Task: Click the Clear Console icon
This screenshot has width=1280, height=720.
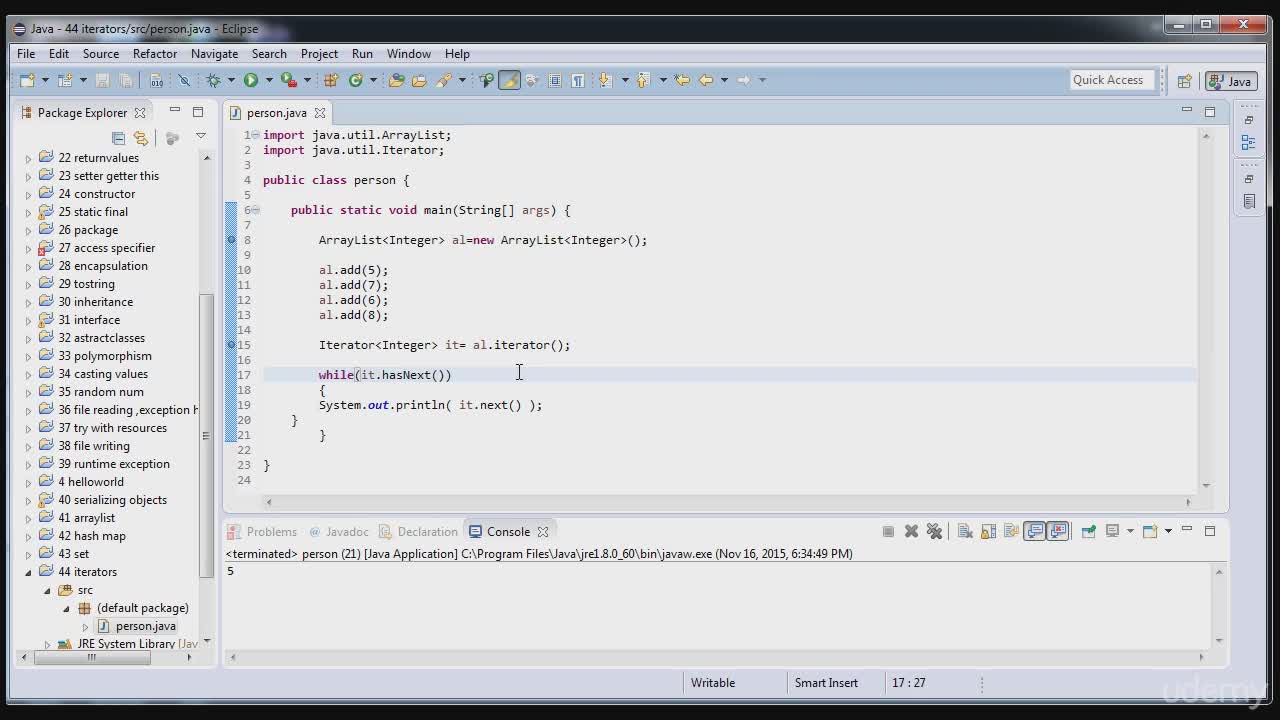Action: pyautogui.click(x=965, y=532)
